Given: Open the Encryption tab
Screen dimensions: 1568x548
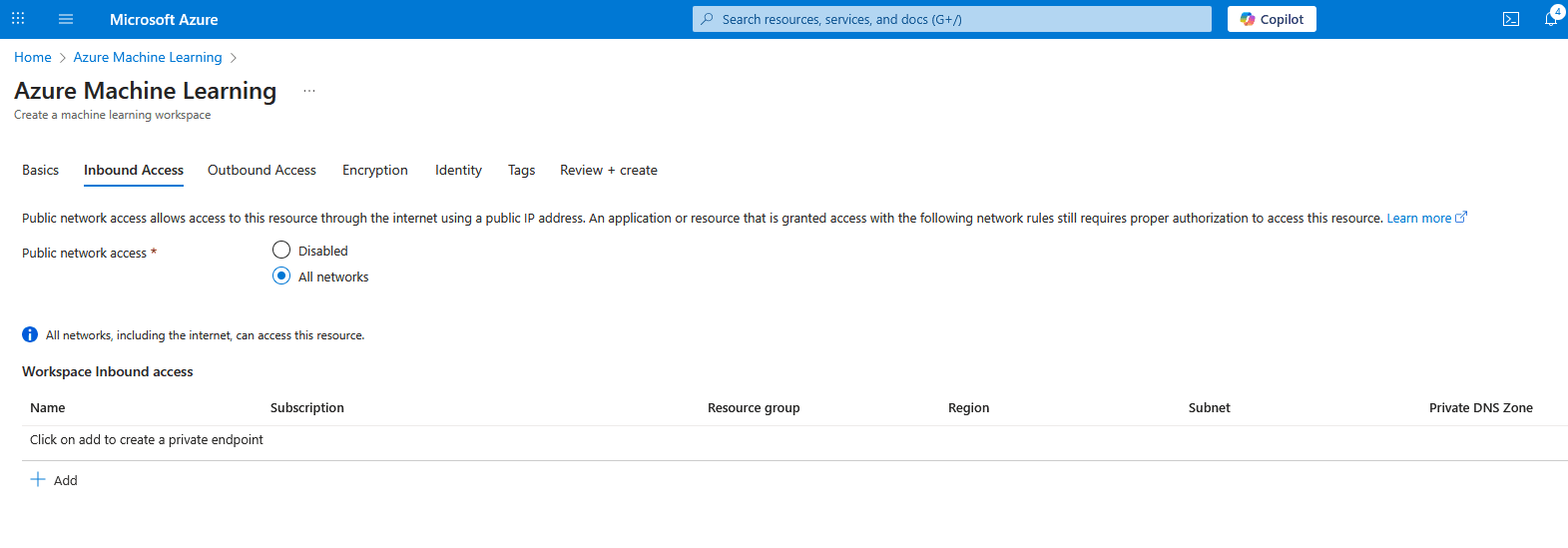Looking at the screenshot, I should [375, 170].
